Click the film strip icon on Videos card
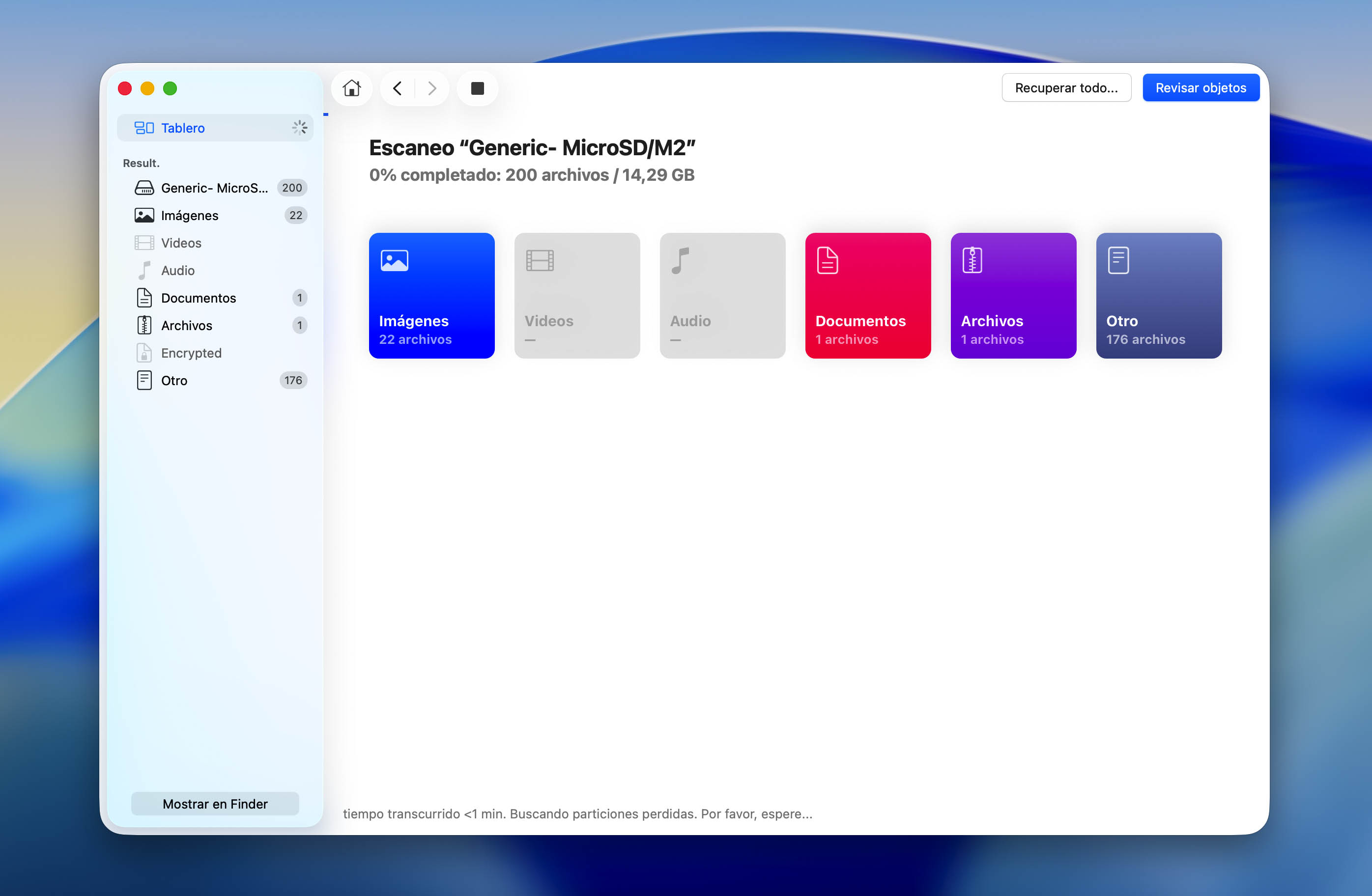The image size is (1372, 896). (x=540, y=260)
